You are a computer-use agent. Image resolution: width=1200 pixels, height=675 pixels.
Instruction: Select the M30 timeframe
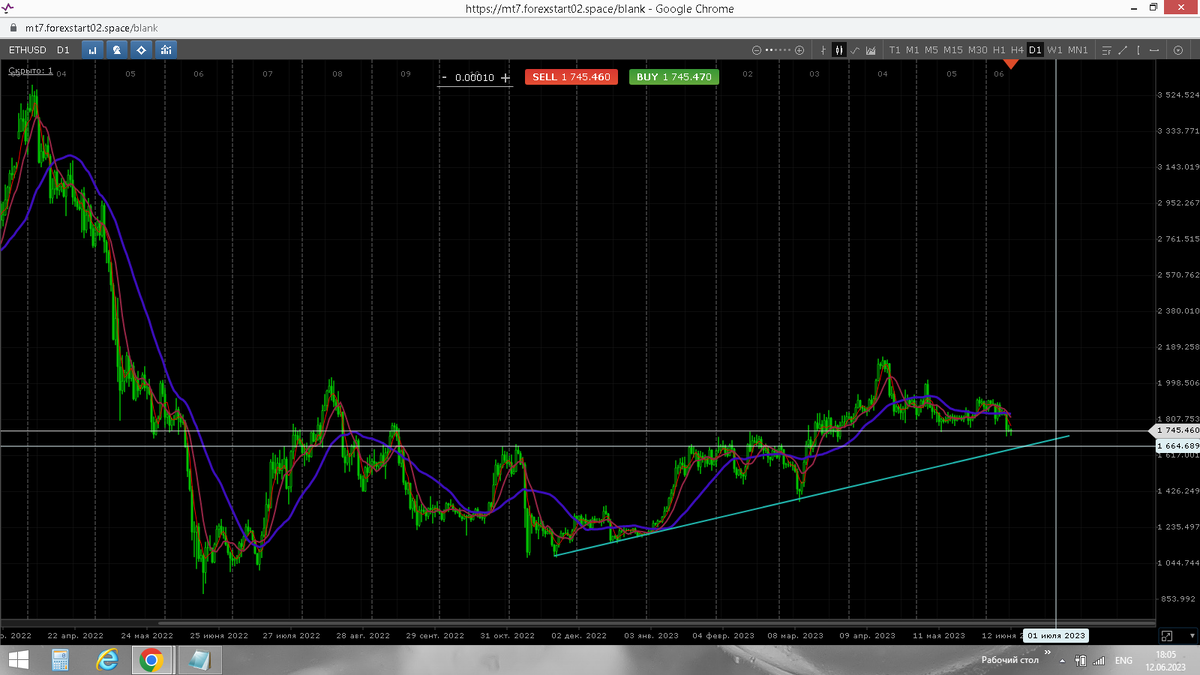(x=978, y=50)
